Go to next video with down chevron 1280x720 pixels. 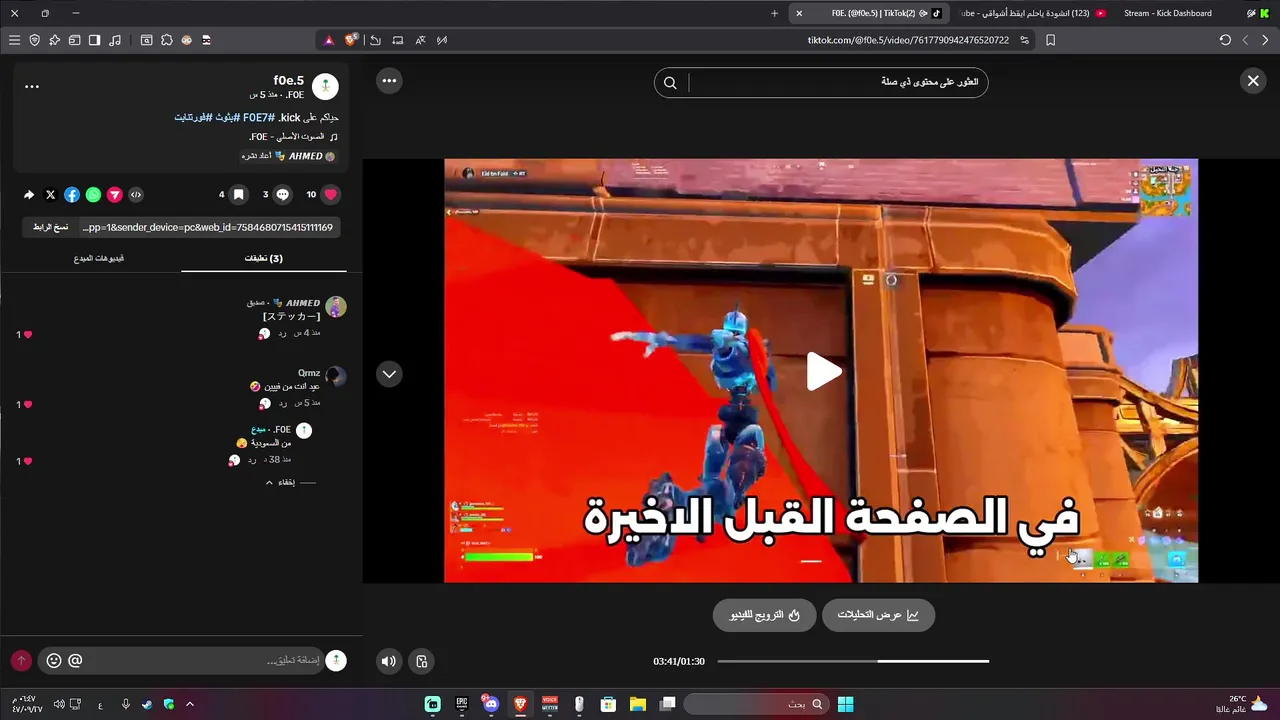389,374
